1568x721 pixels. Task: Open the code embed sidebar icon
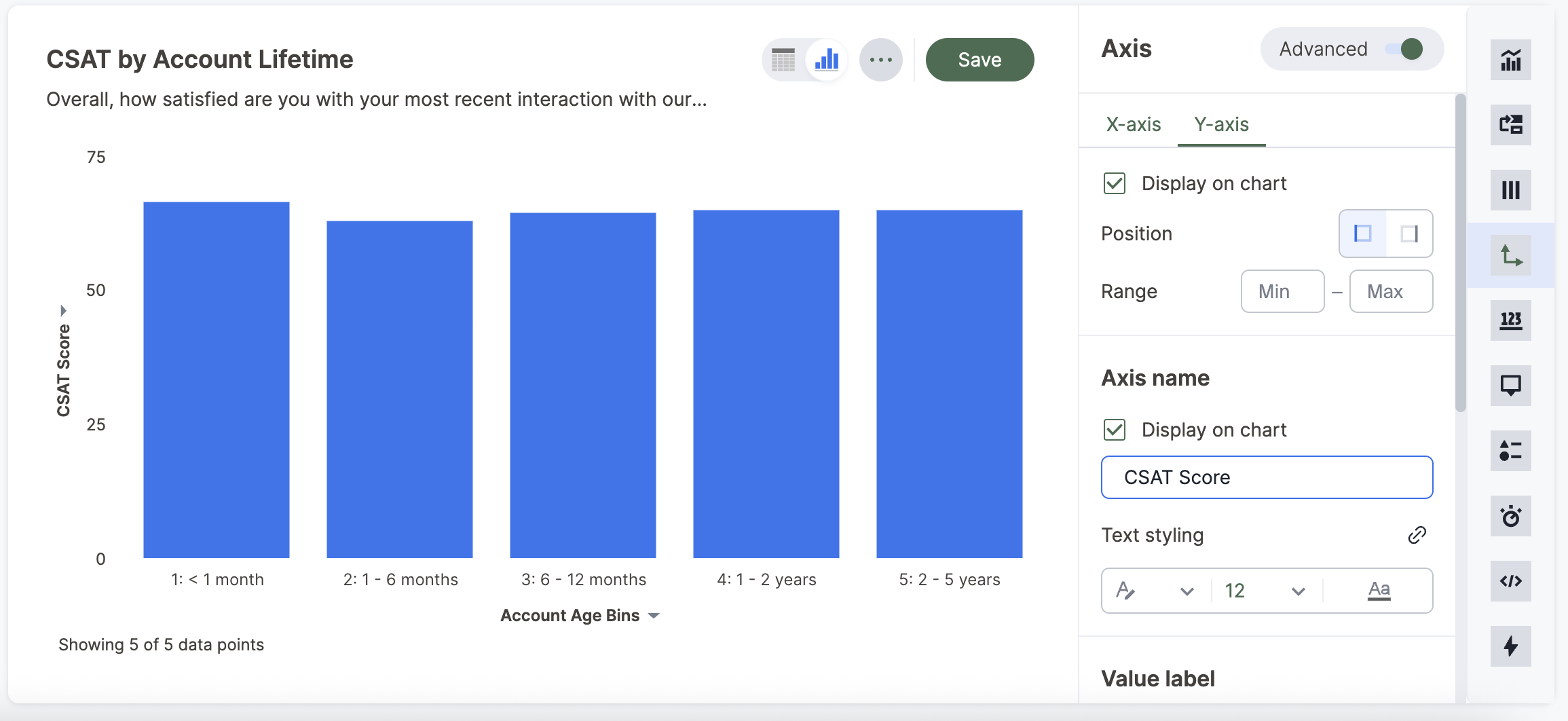tap(1510, 581)
